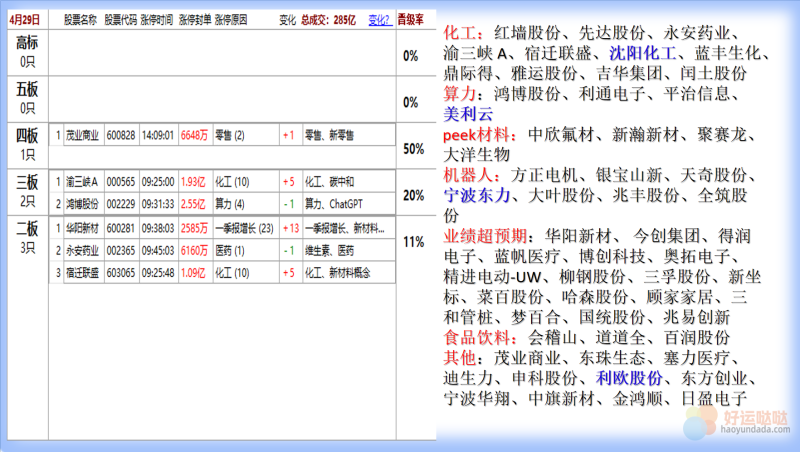Click the 维生素、医药 concept cell
Image resolution: width=800 pixels, height=452 pixels.
329,250
